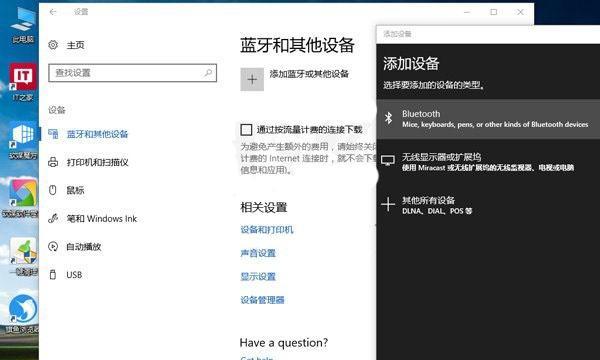Select the Pen and Windows Ink icon
This screenshot has height=360, width=600.
point(53,218)
